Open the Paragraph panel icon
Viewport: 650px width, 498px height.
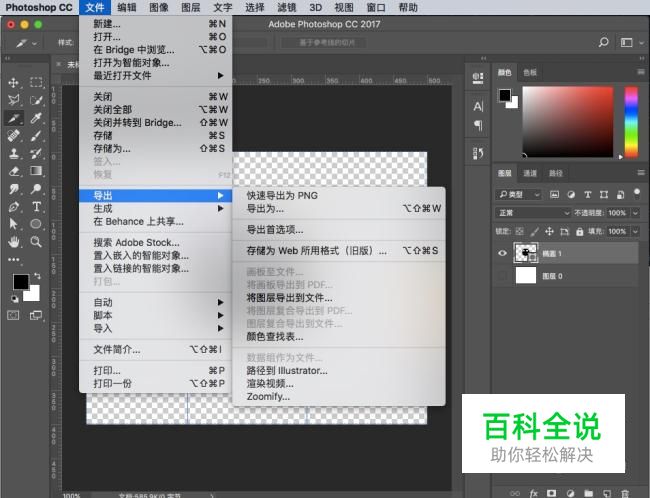coord(478,125)
